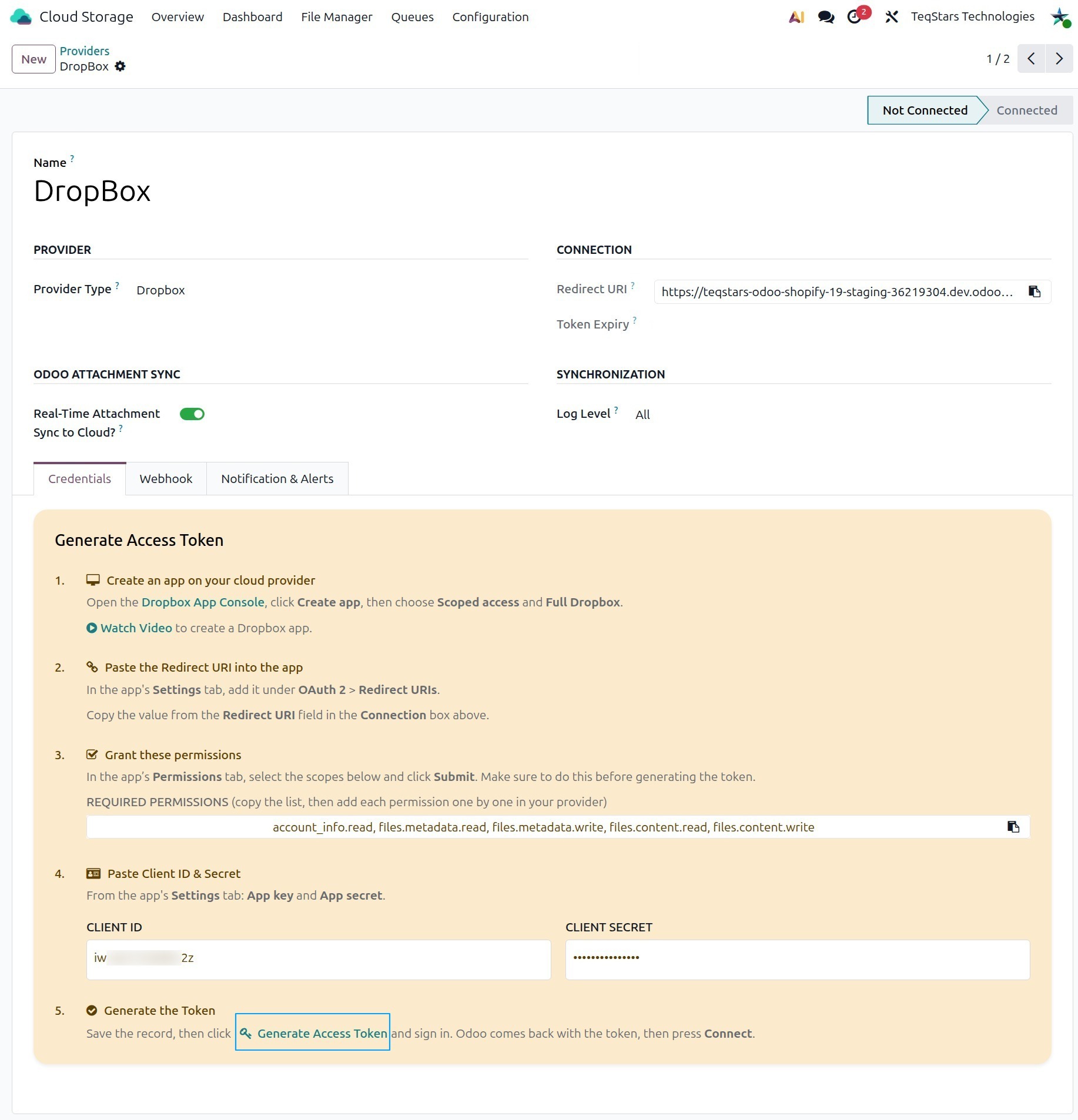Click the Watch Video link
This screenshot has width=1078, height=1120.
click(136, 628)
